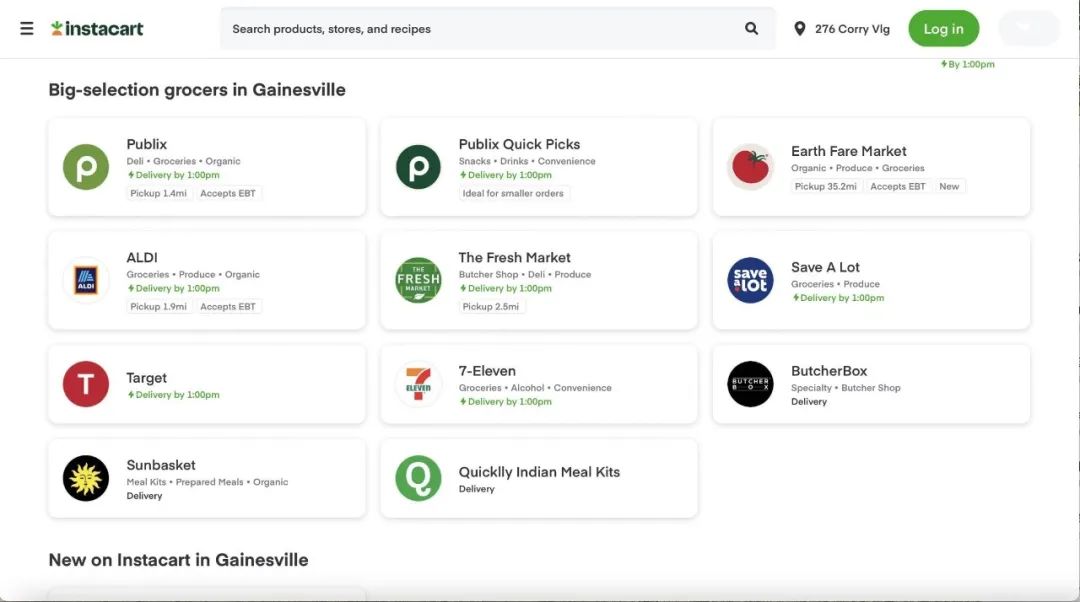Open the Sunbasket sun logo
Viewport: 1080px width, 602px height.
click(x=86, y=478)
